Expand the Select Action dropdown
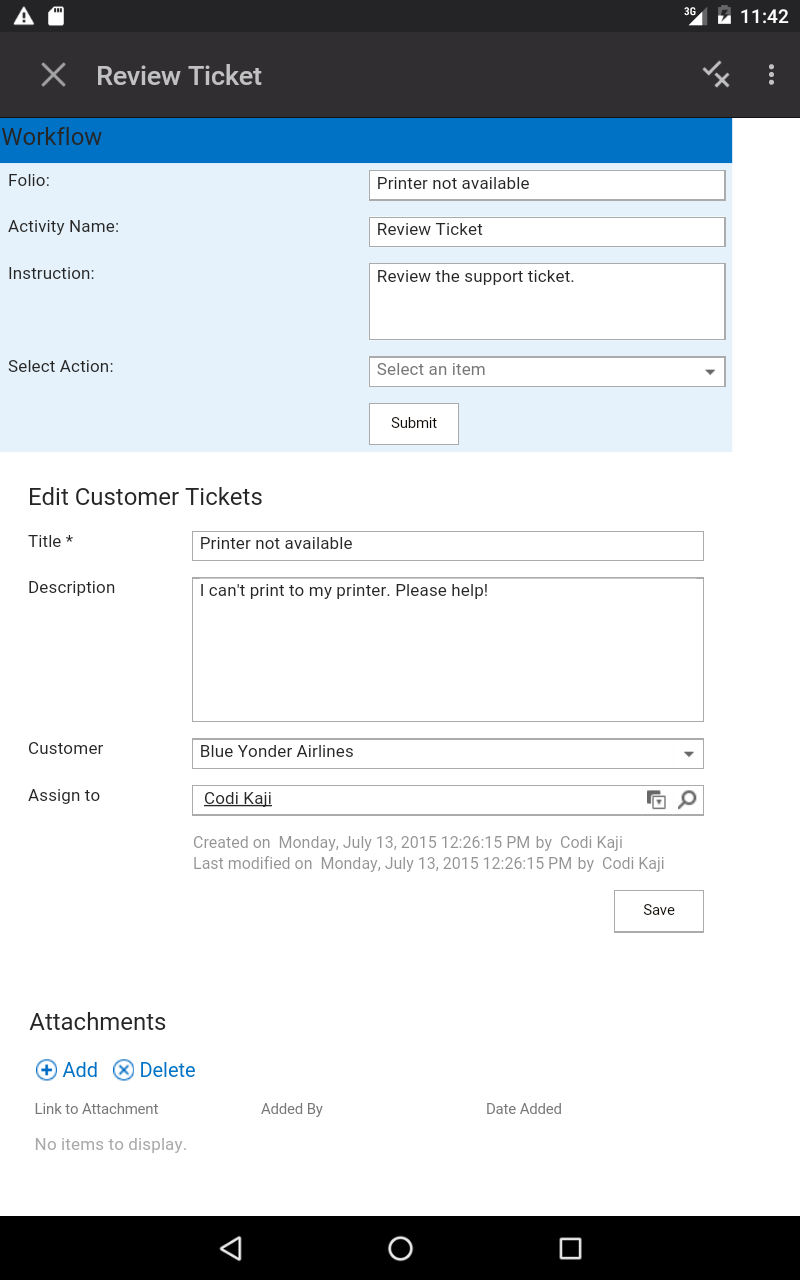Screen dimensions: 800x1280 (547, 371)
